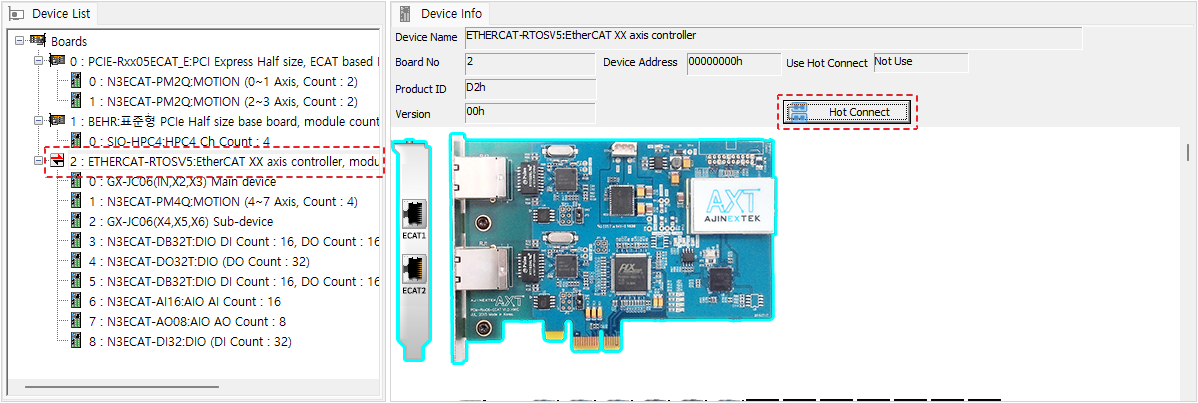
Task: Click ETHERCAT-RTOSV5 board icon
Action: 57,161
